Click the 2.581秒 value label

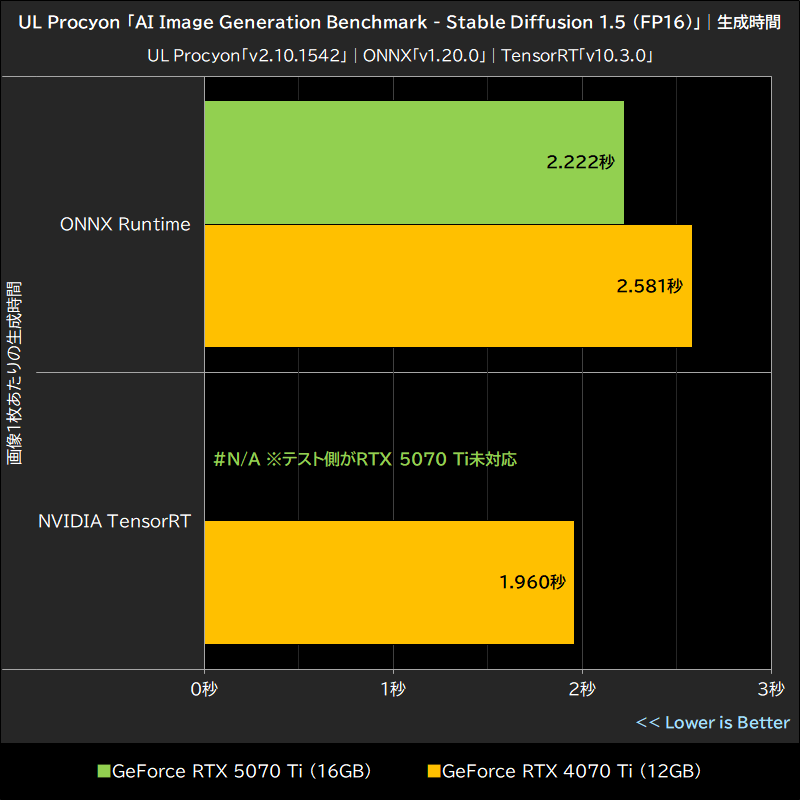(x=651, y=286)
